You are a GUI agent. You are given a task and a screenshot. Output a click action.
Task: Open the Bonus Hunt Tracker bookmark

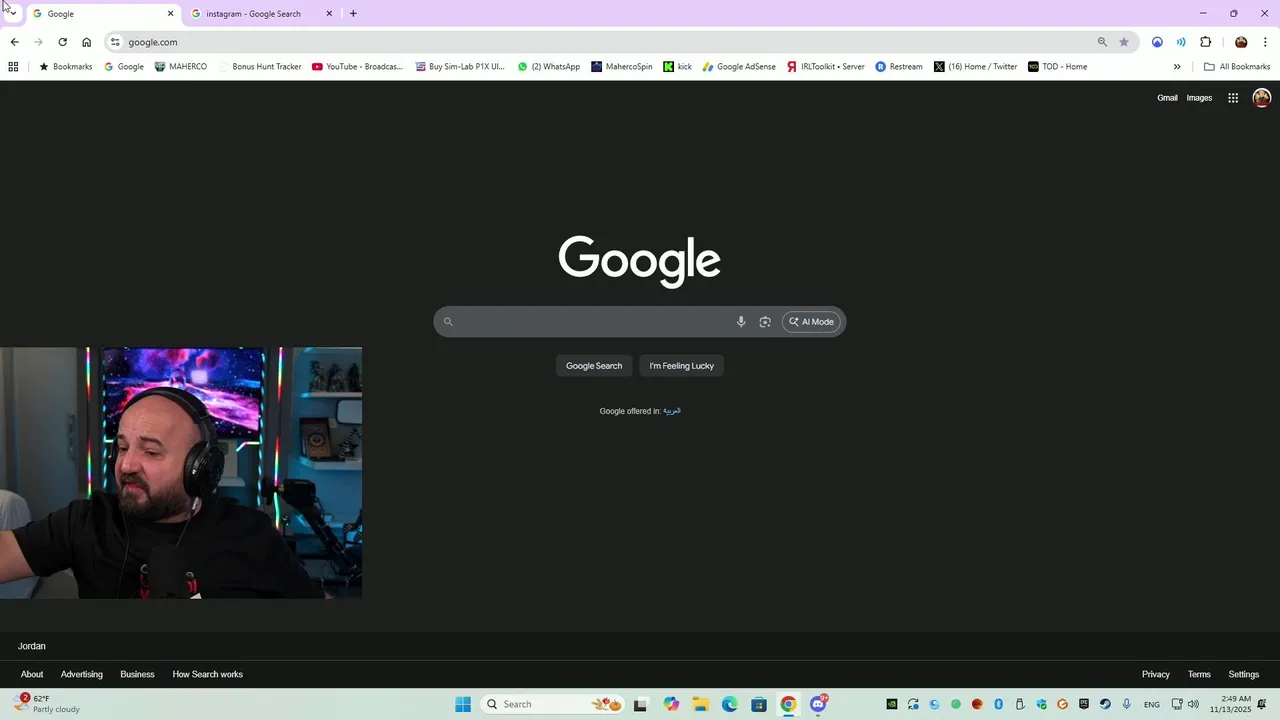(260, 67)
